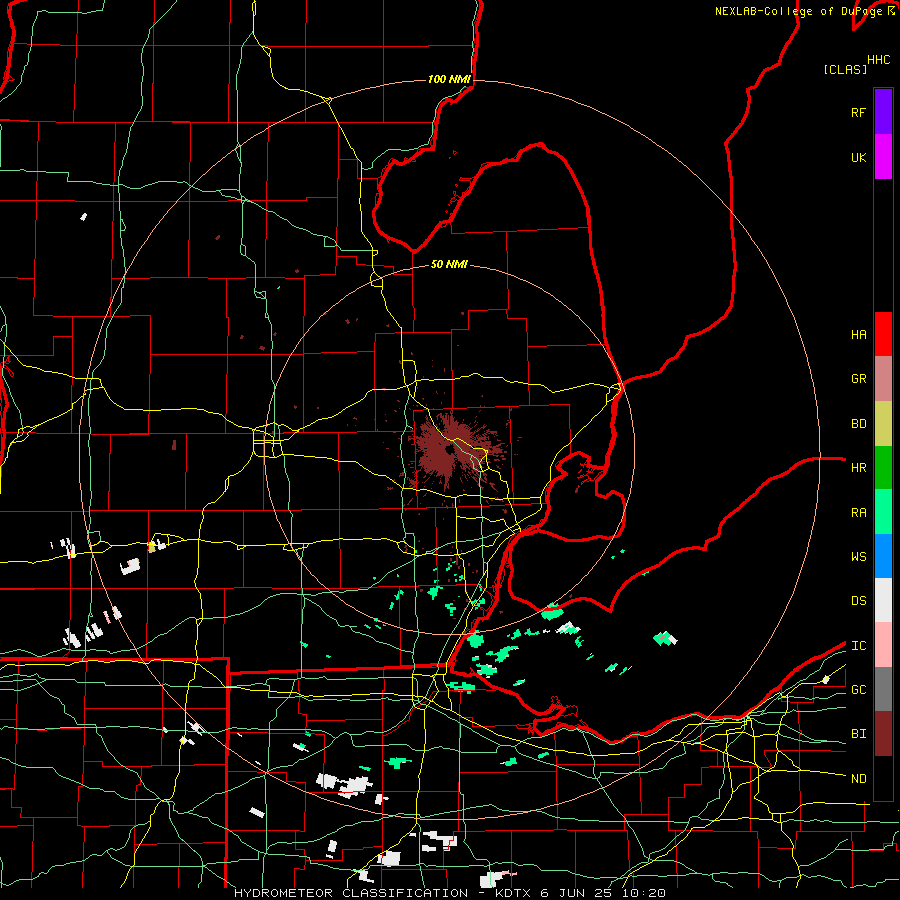
Task: Click the WS blue legend swatch
Action: pyautogui.click(x=883, y=556)
